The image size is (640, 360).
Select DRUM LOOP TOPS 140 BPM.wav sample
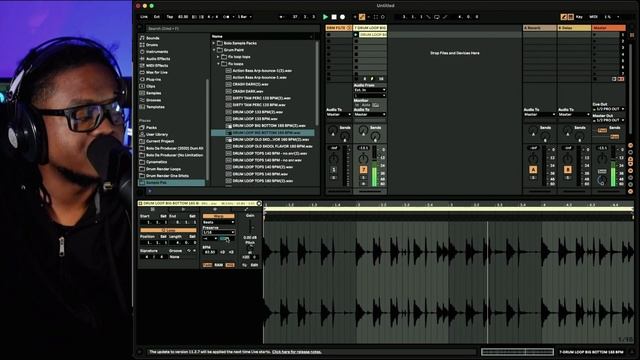(260, 174)
